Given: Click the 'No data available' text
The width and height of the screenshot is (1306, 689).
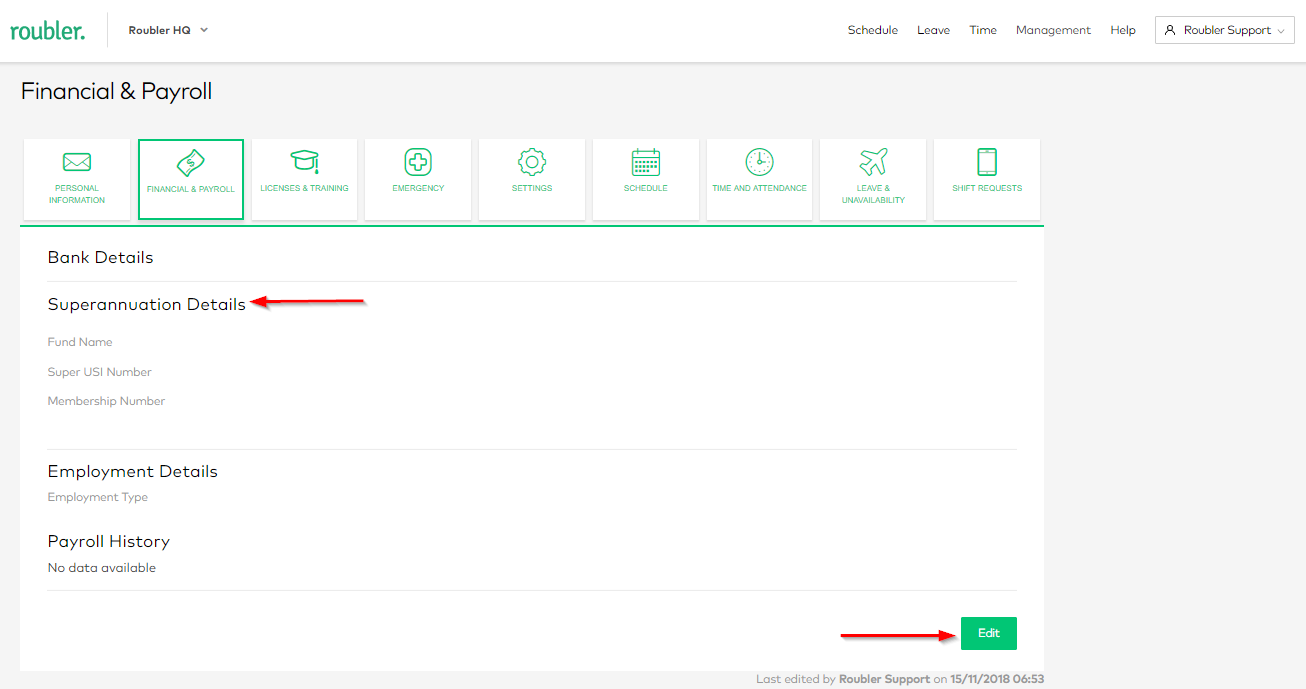Looking at the screenshot, I should click(102, 568).
